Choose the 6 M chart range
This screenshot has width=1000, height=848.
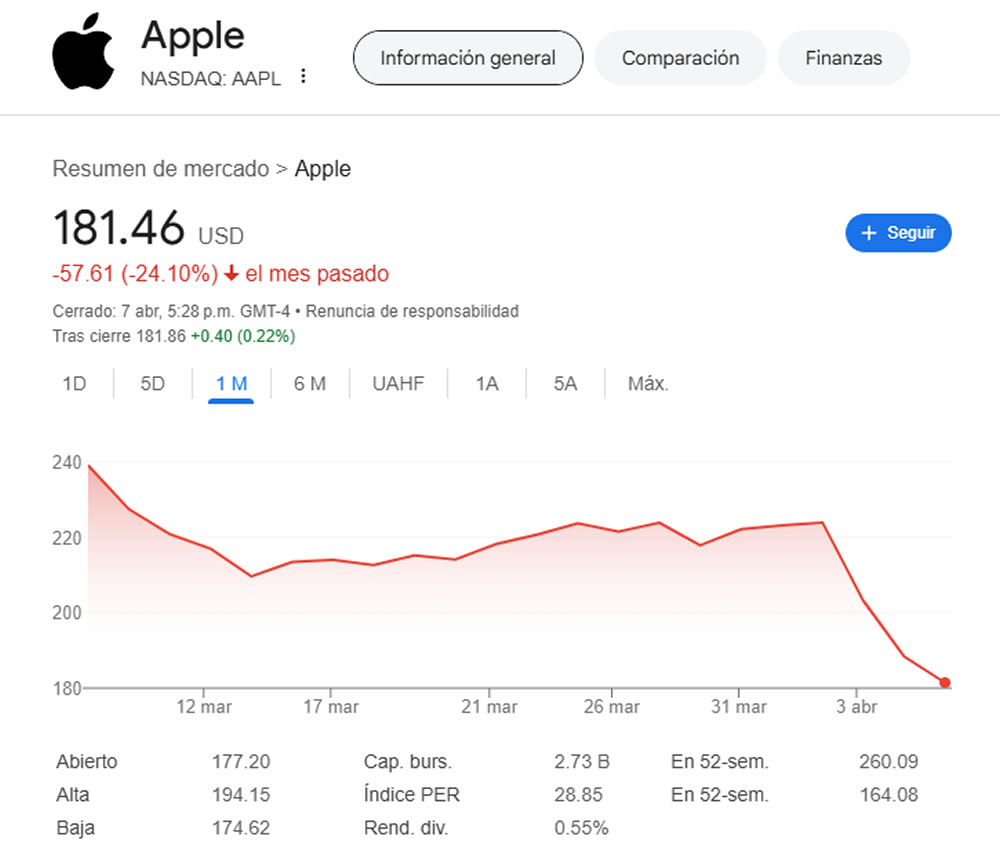coord(309,384)
